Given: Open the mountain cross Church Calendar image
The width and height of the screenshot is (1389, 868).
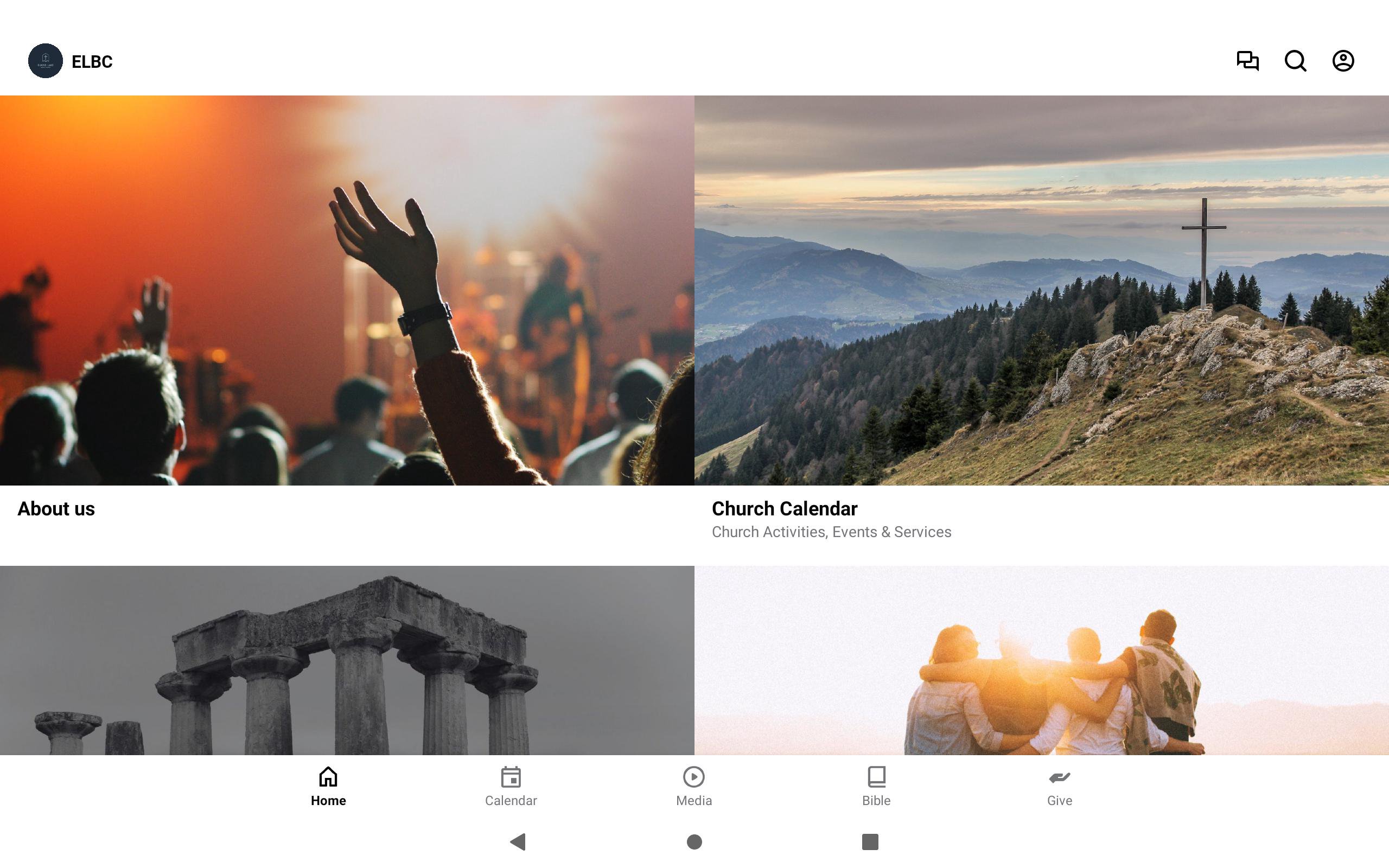Looking at the screenshot, I should pyautogui.click(x=1042, y=290).
